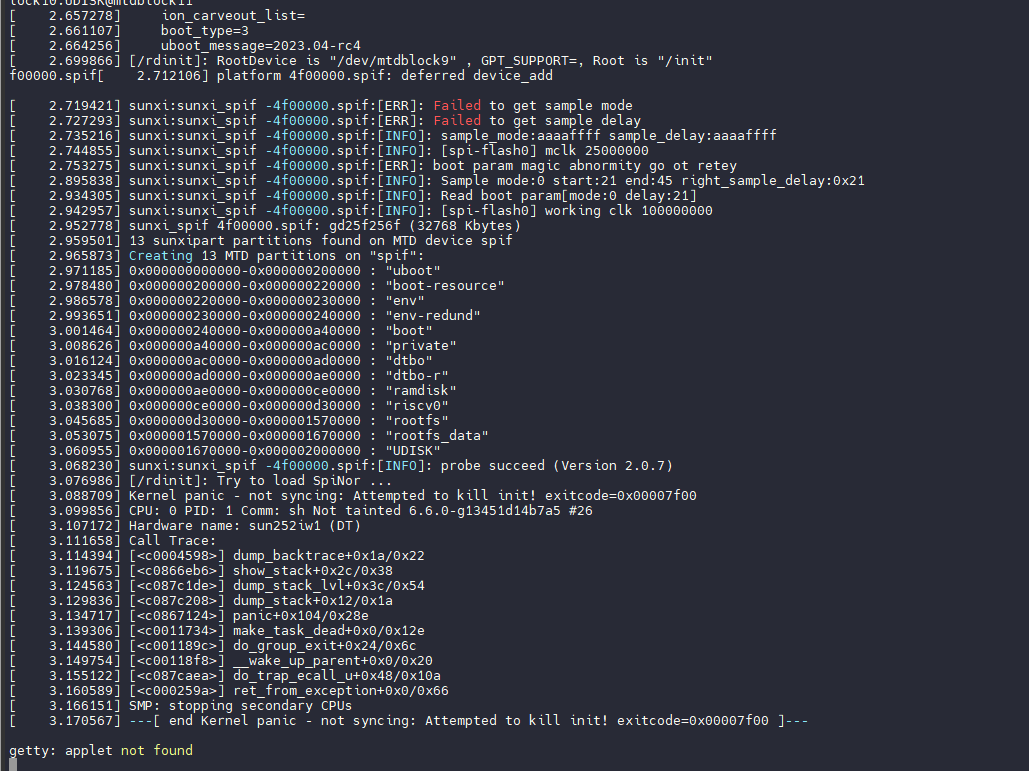The width and height of the screenshot is (1029, 771).
Task: Click the "riscv0" partition entry
Action: pyautogui.click(x=417, y=405)
